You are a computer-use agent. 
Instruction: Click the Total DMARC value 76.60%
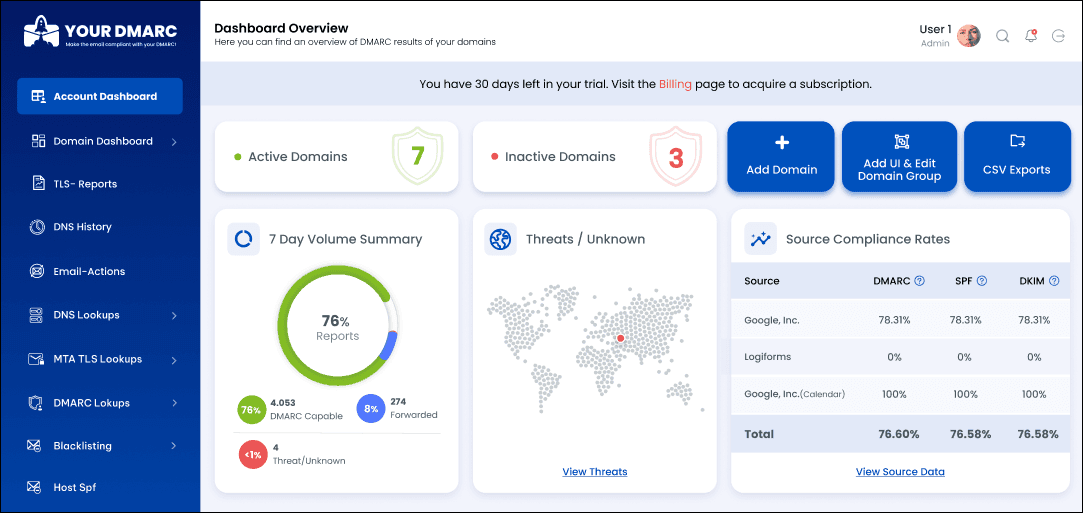(x=899, y=434)
